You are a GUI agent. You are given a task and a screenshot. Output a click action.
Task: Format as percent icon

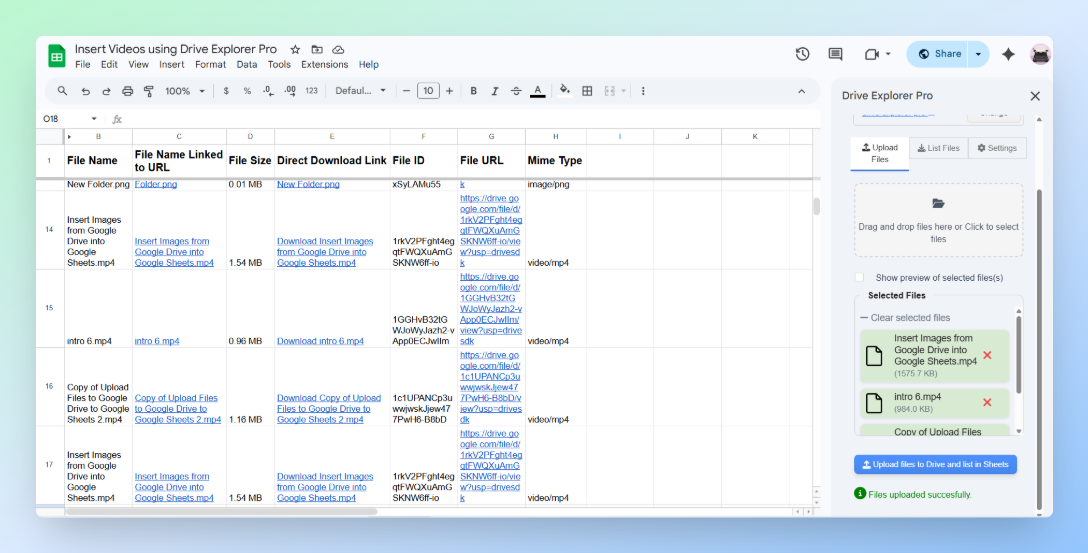point(247,91)
